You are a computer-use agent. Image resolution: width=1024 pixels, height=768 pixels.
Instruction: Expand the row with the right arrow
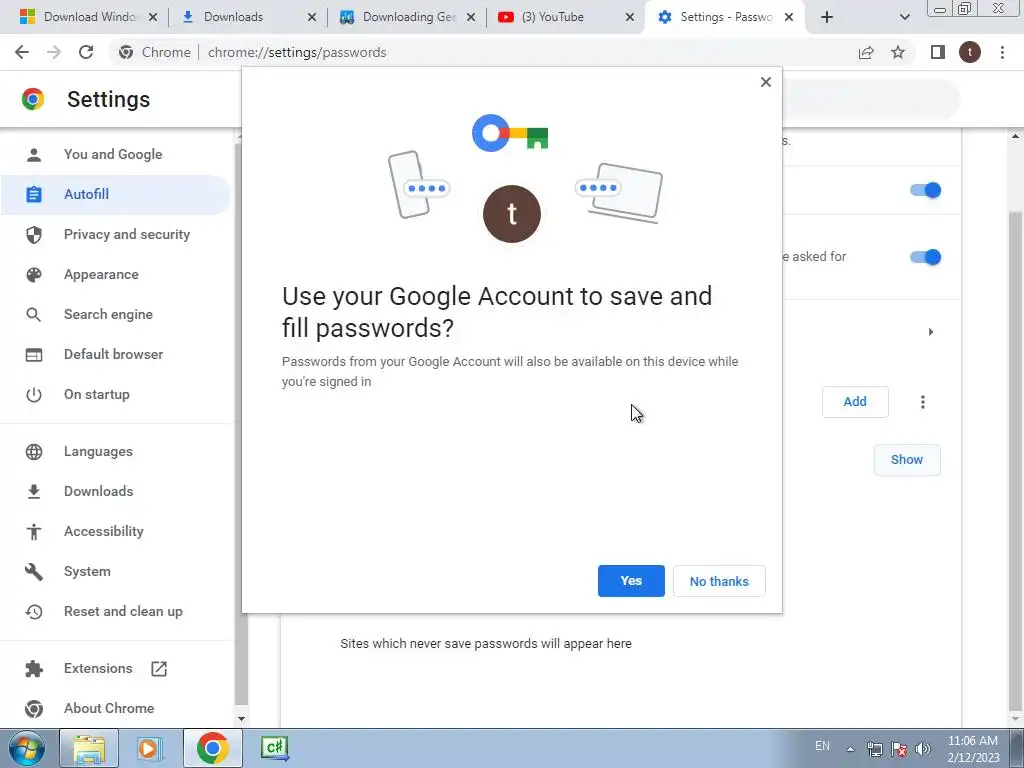pos(931,332)
